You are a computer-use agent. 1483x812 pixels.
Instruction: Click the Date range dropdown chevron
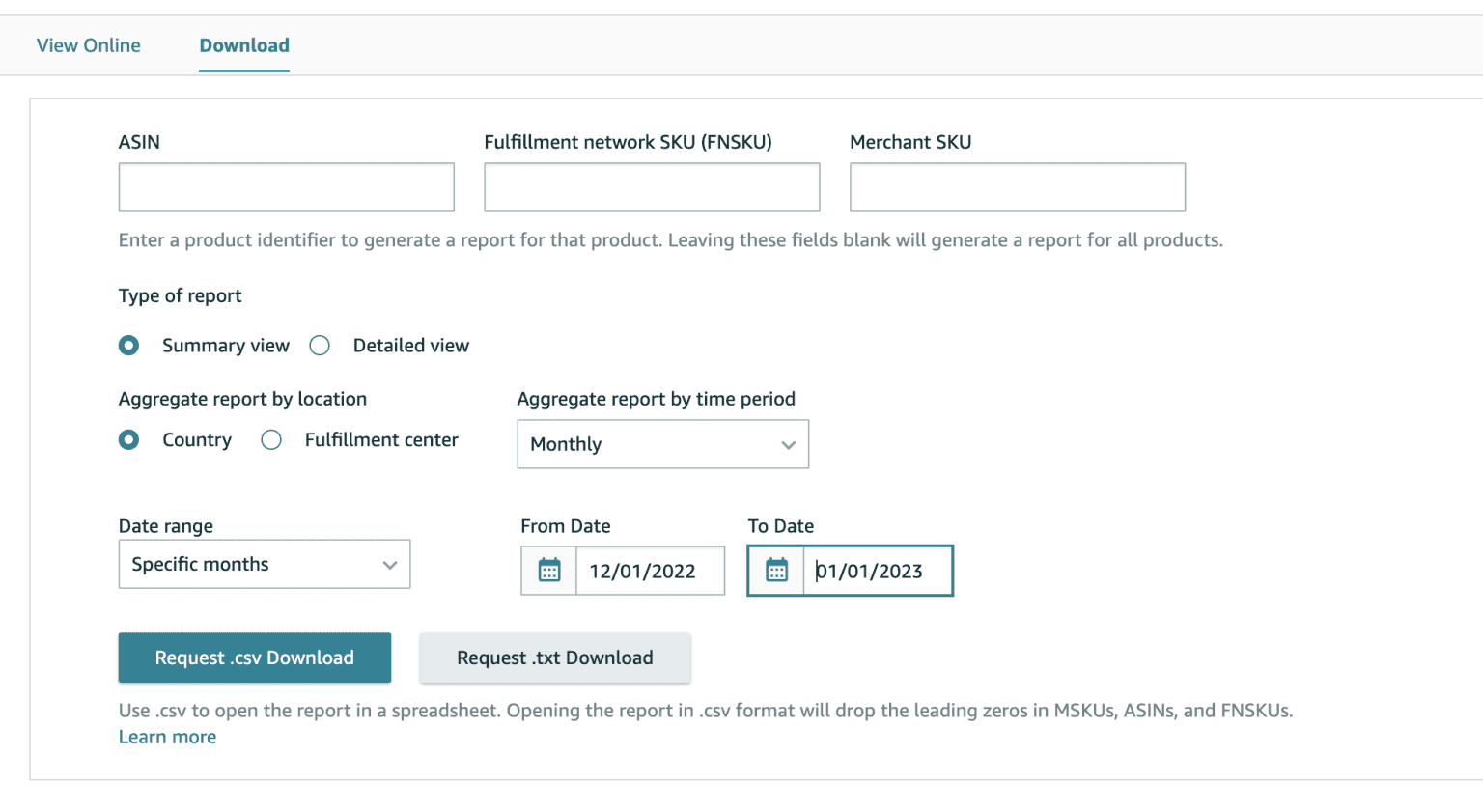pyautogui.click(x=390, y=564)
